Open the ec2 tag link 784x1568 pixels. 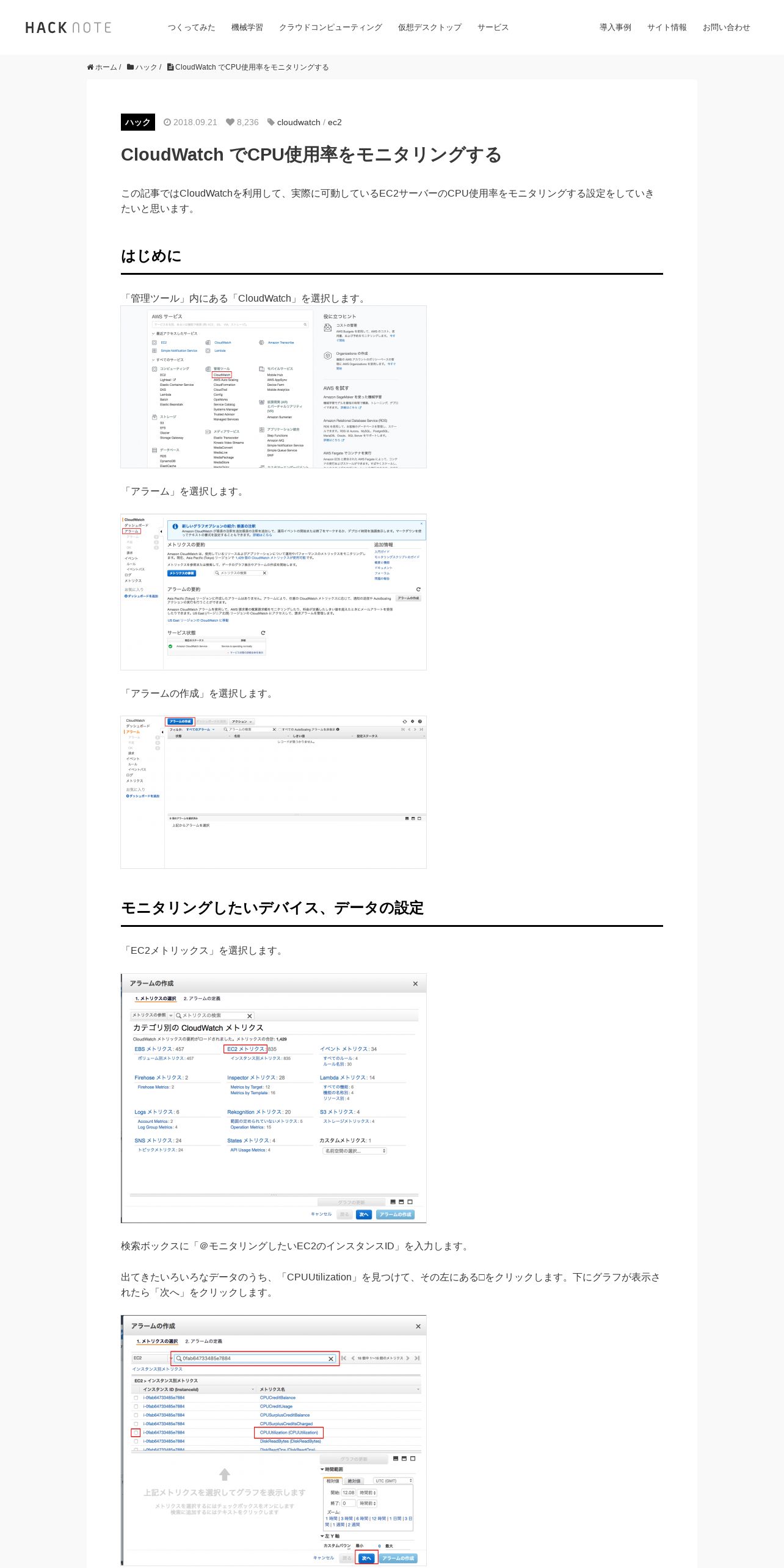coord(335,122)
